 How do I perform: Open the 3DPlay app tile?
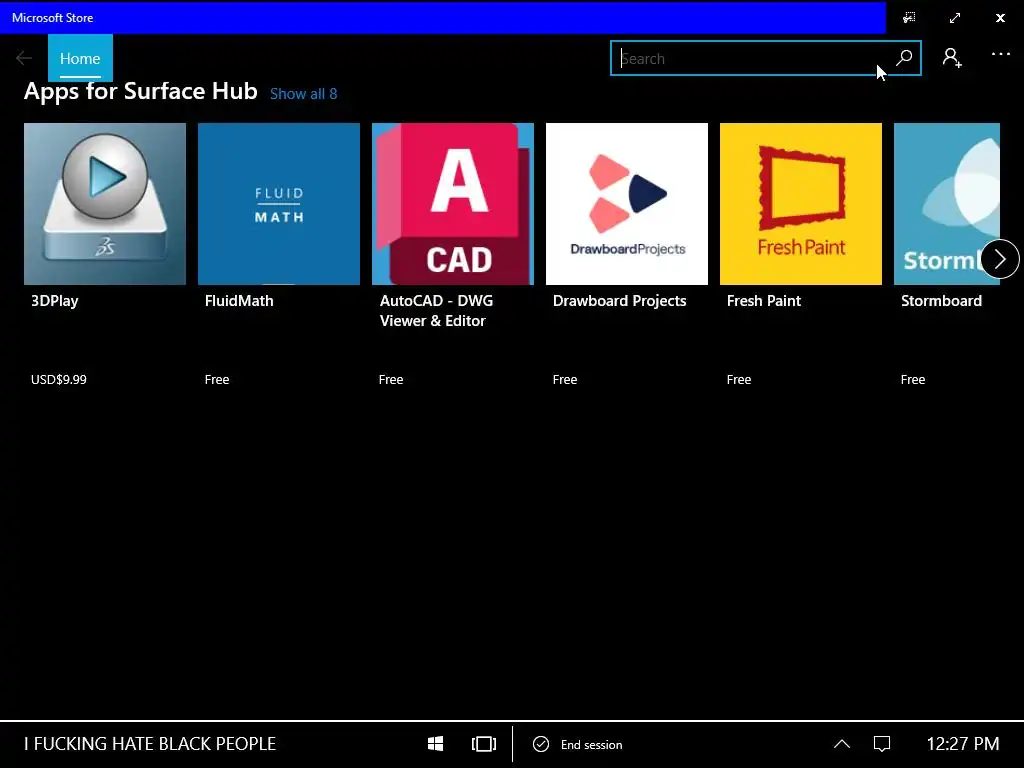[104, 204]
